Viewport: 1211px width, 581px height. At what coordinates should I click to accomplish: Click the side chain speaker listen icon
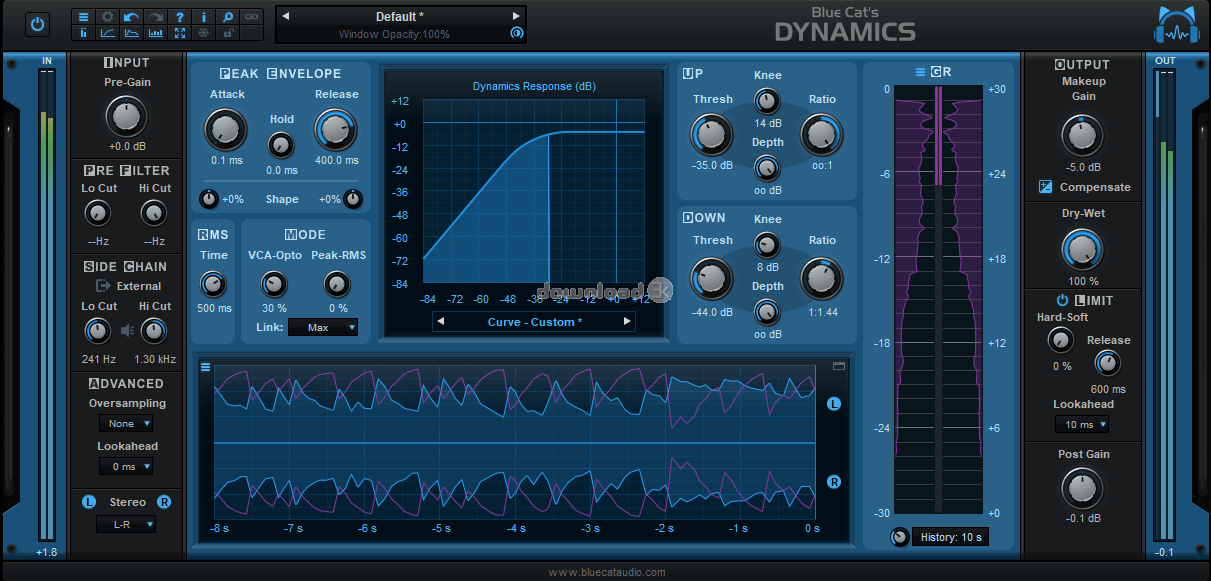point(127,330)
